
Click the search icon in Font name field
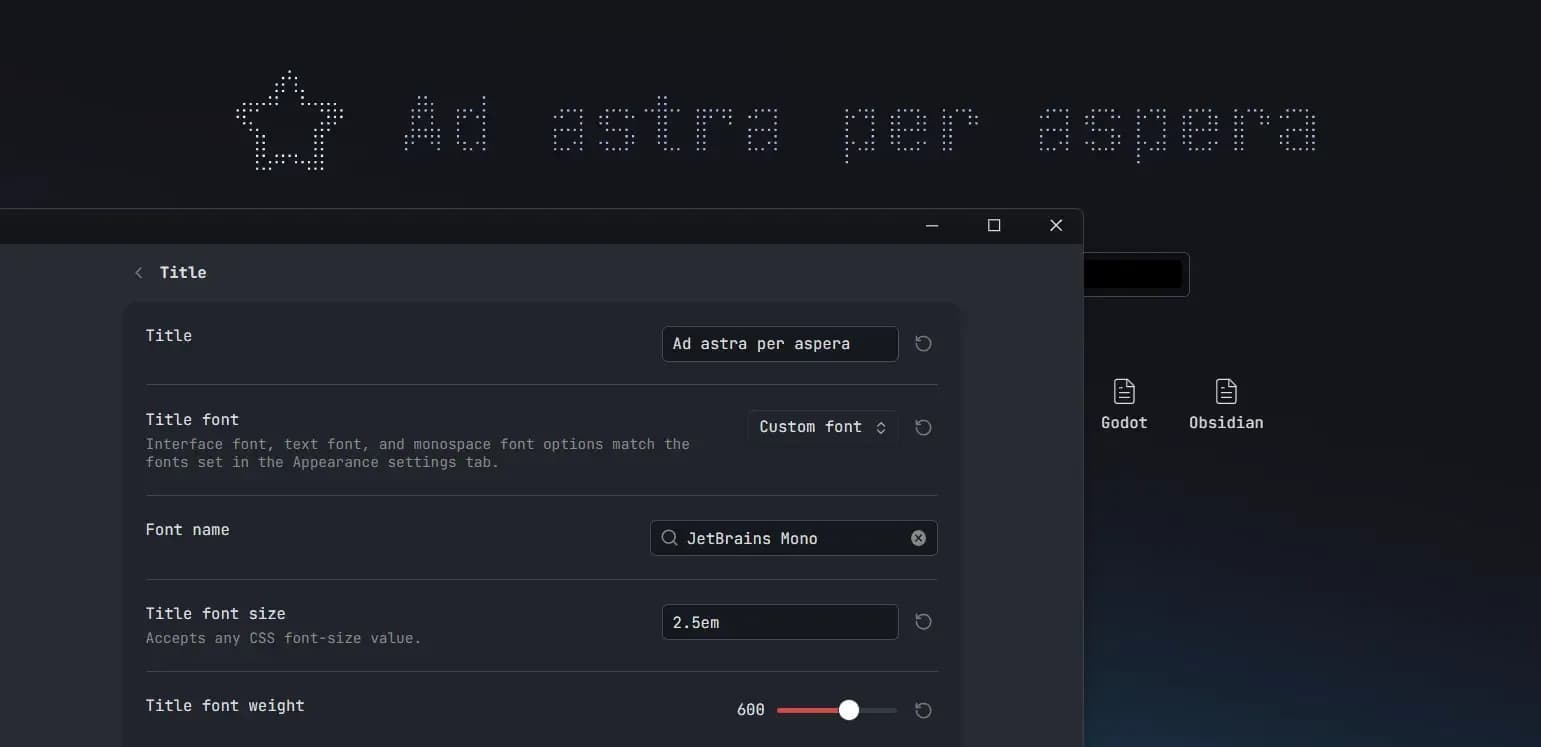click(x=670, y=538)
